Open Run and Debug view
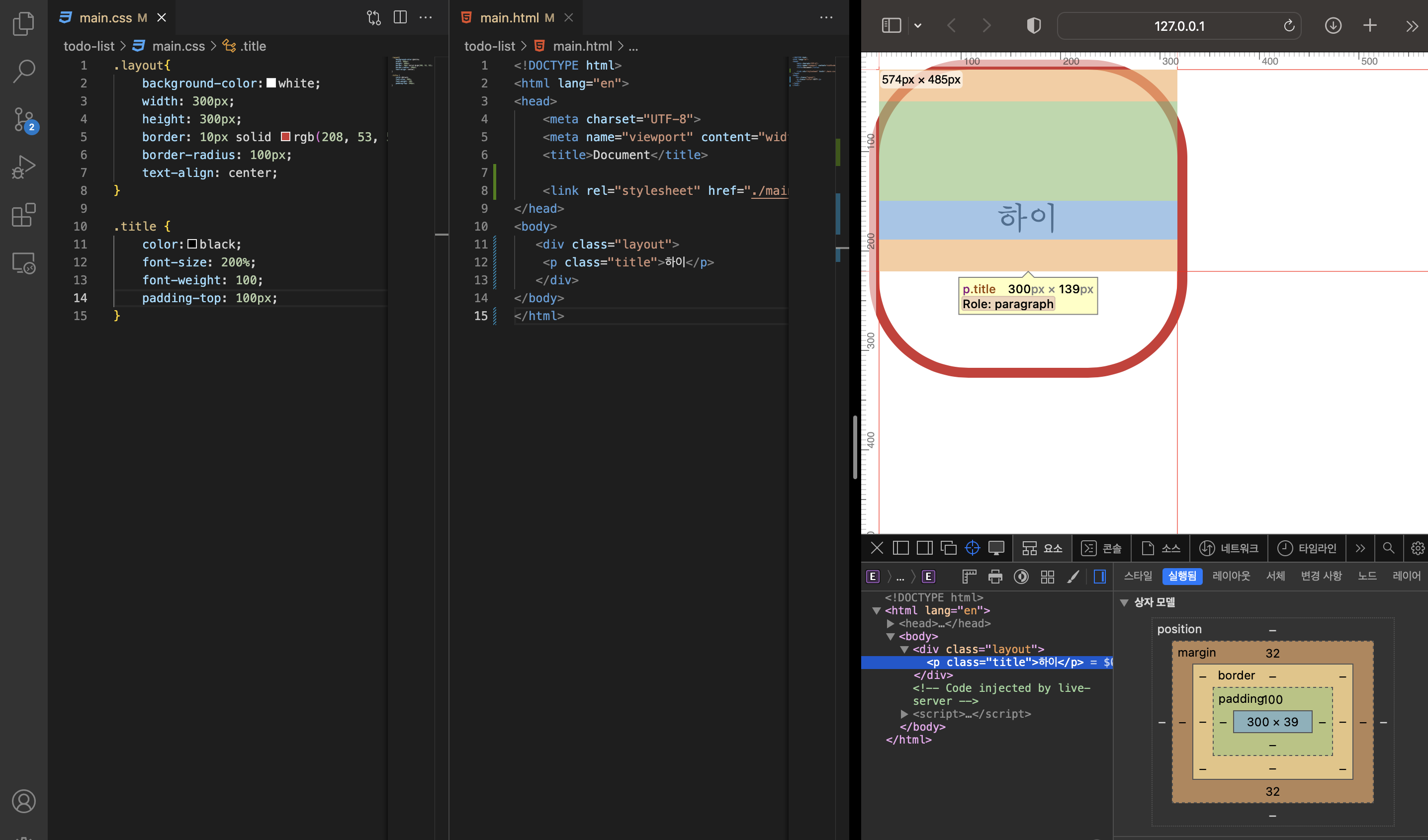 pos(24,167)
